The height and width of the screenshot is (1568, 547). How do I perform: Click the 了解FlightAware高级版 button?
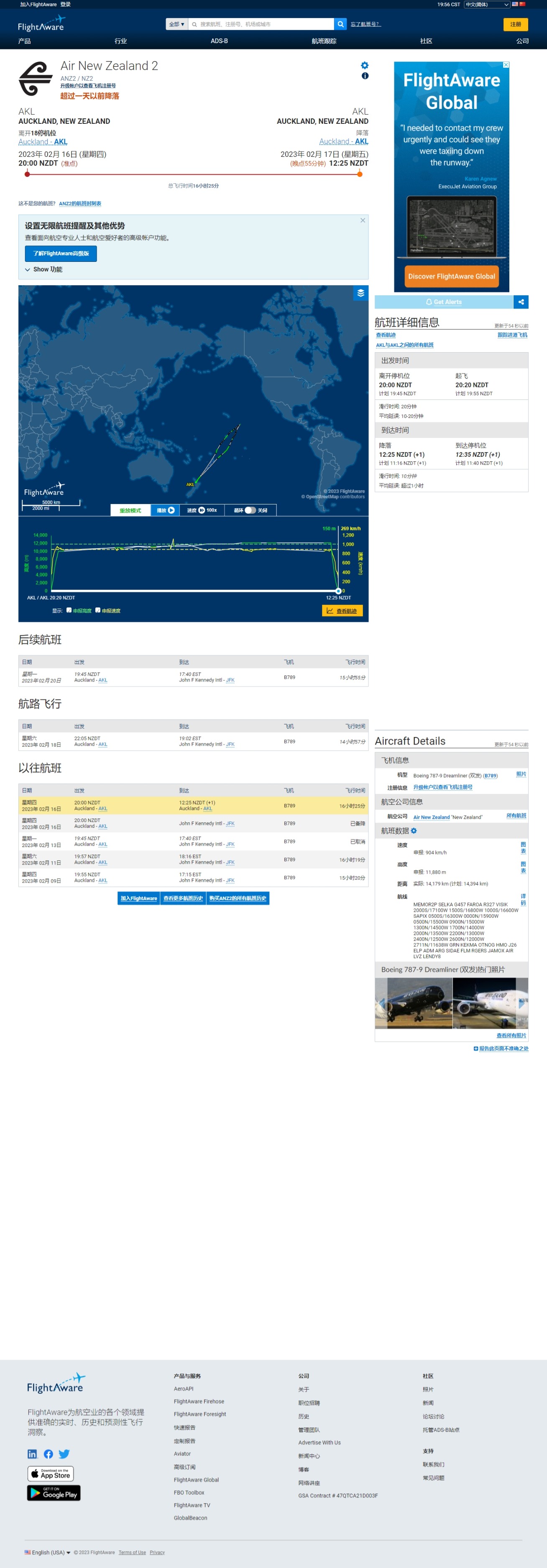61,253
